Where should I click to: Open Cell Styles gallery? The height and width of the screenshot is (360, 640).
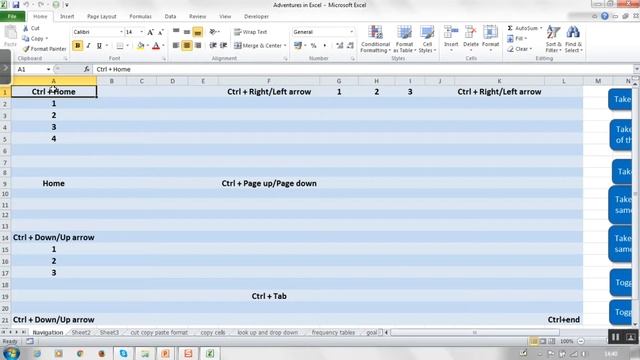[x=427, y=39]
